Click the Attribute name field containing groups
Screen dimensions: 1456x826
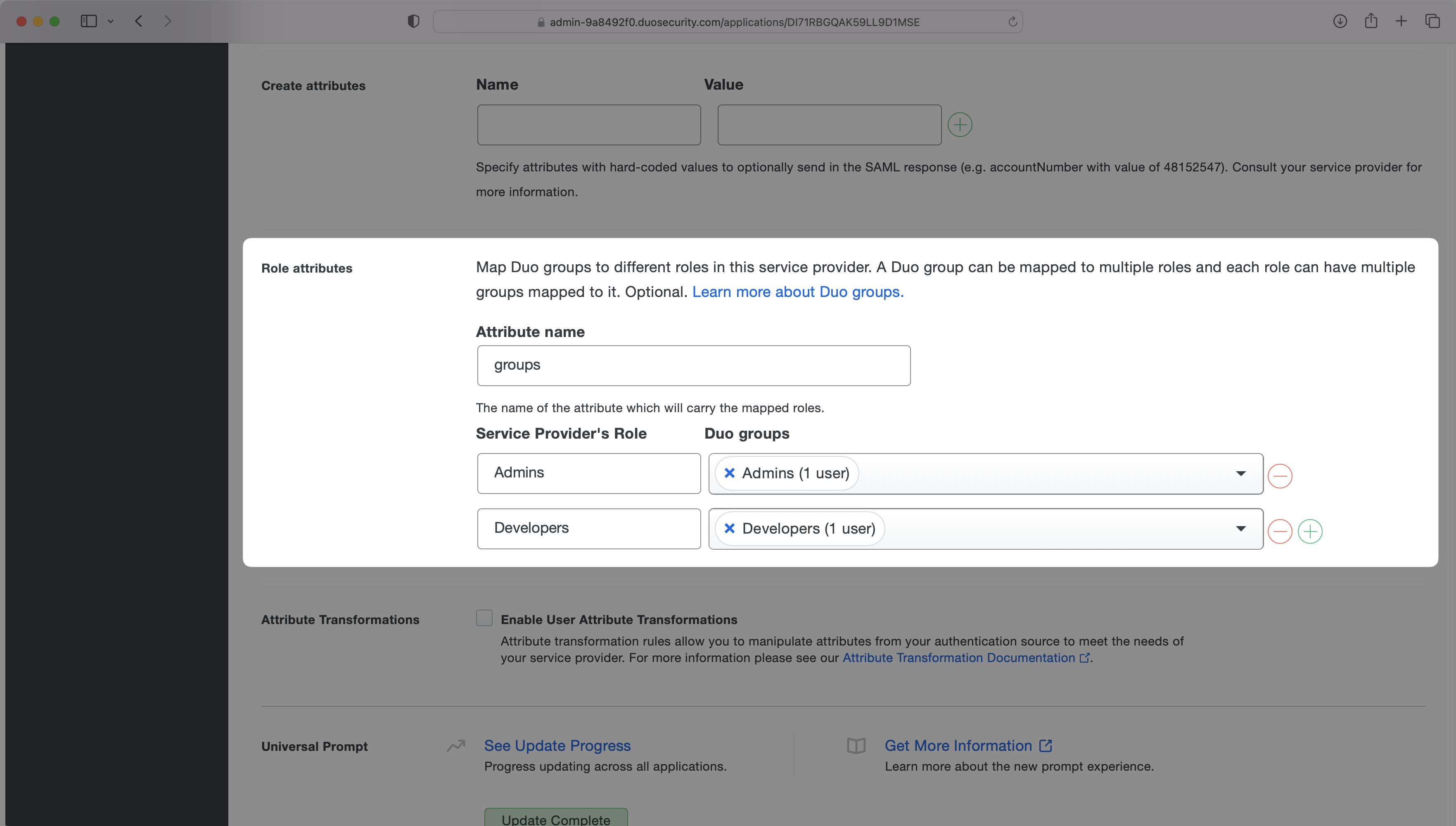click(693, 366)
